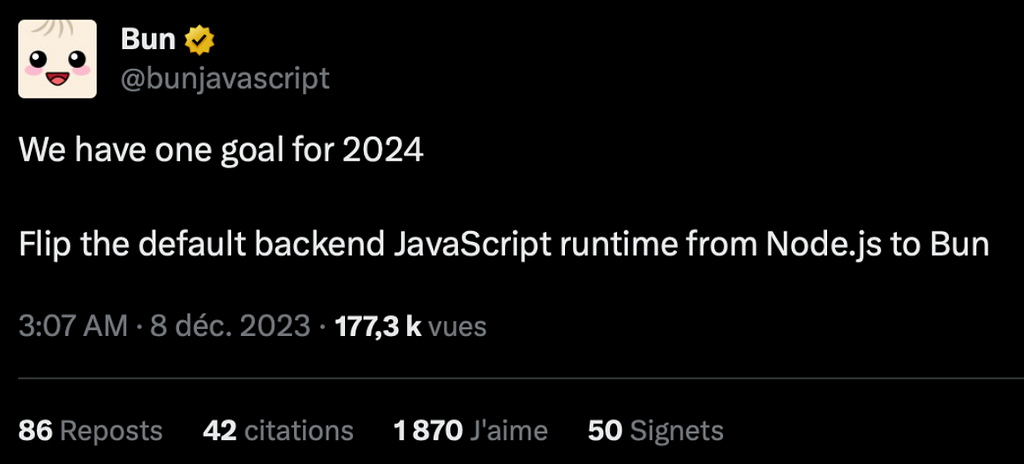Open the 3:07 AM timestamp link
The image size is (1024, 464).
tap(73, 325)
